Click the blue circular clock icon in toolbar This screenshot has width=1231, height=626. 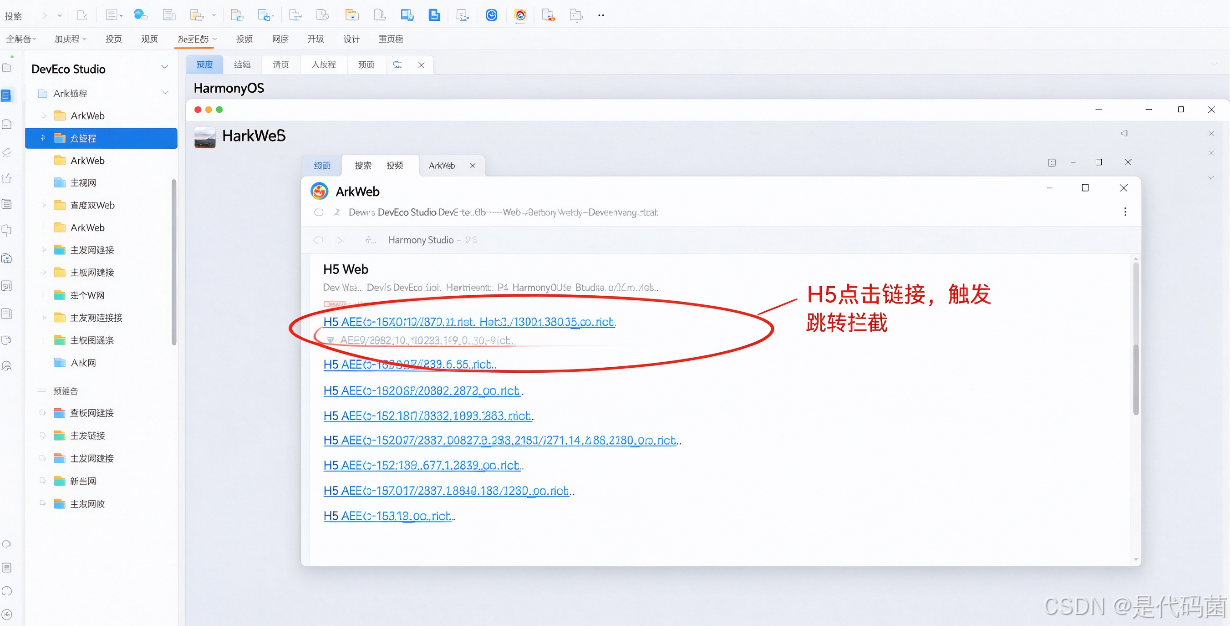click(x=492, y=15)
